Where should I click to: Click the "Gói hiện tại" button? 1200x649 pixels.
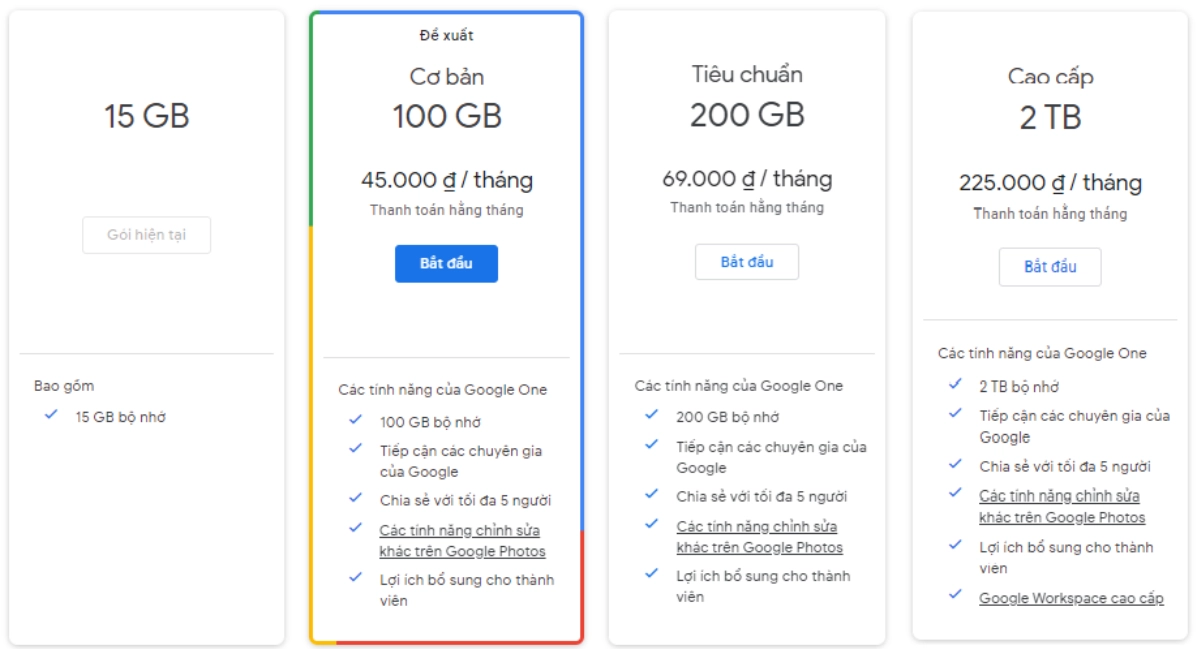(x=146, y=235)
